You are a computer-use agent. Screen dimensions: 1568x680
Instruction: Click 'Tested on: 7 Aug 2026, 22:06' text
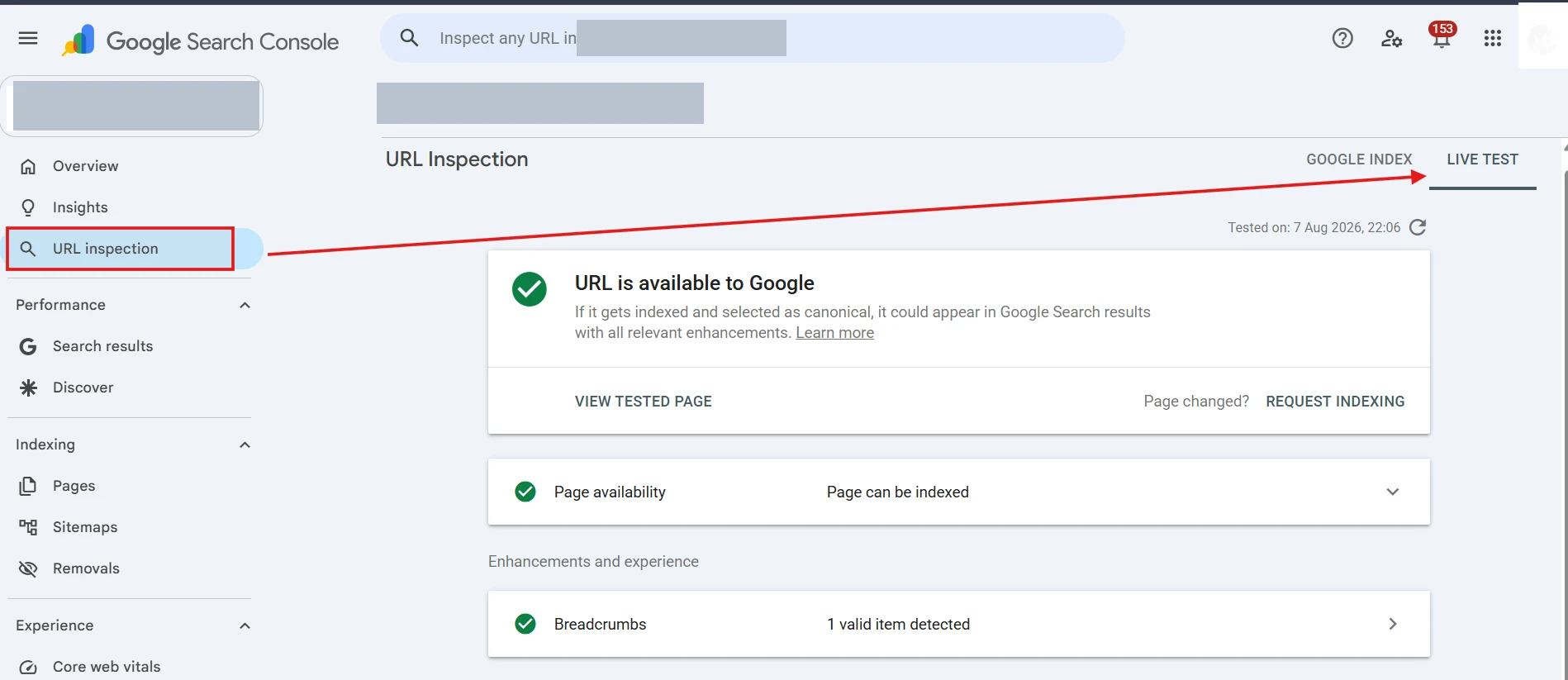point(1314,227)
